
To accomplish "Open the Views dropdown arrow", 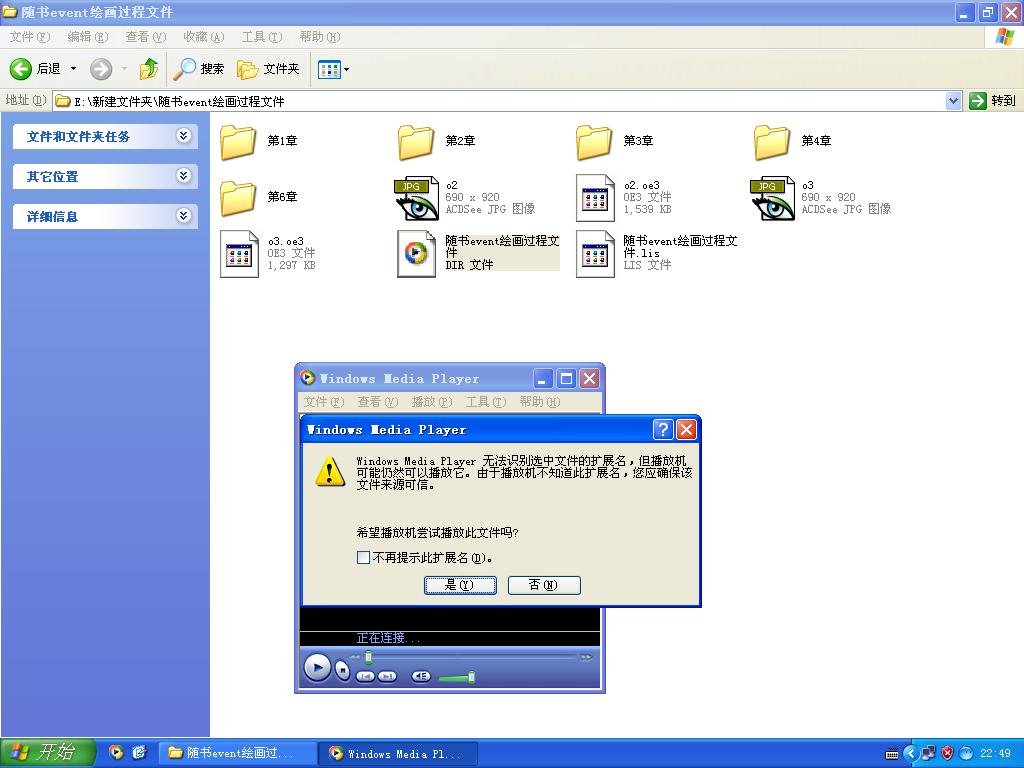I will [346, 69].
